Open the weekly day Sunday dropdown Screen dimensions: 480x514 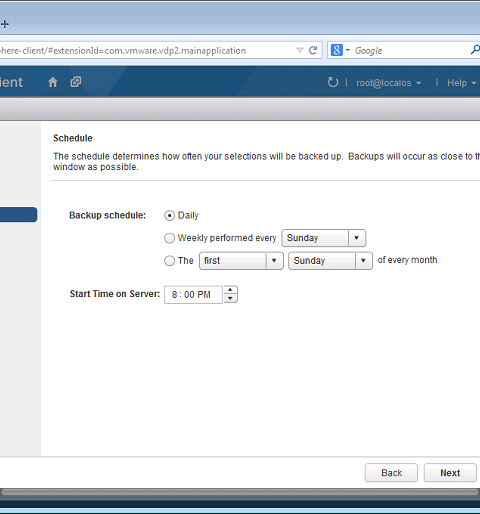tap(324, 238)
